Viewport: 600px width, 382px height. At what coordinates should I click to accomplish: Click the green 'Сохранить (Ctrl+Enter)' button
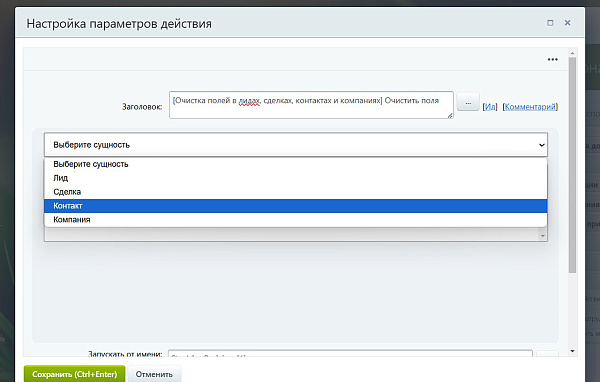75,374
